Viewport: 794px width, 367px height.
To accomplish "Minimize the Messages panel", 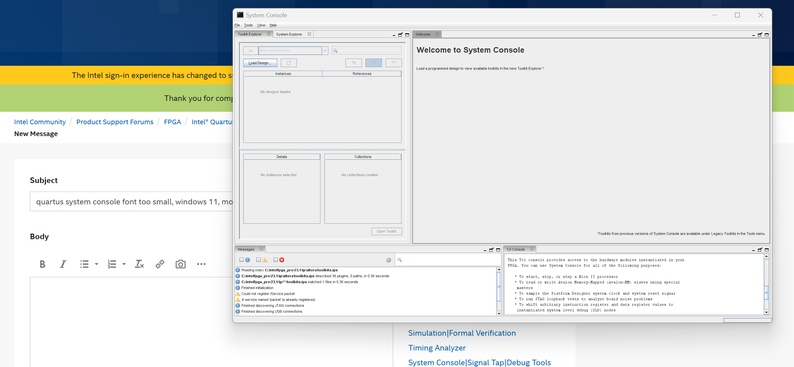I will pyautogui.click(x=485, y=250).
